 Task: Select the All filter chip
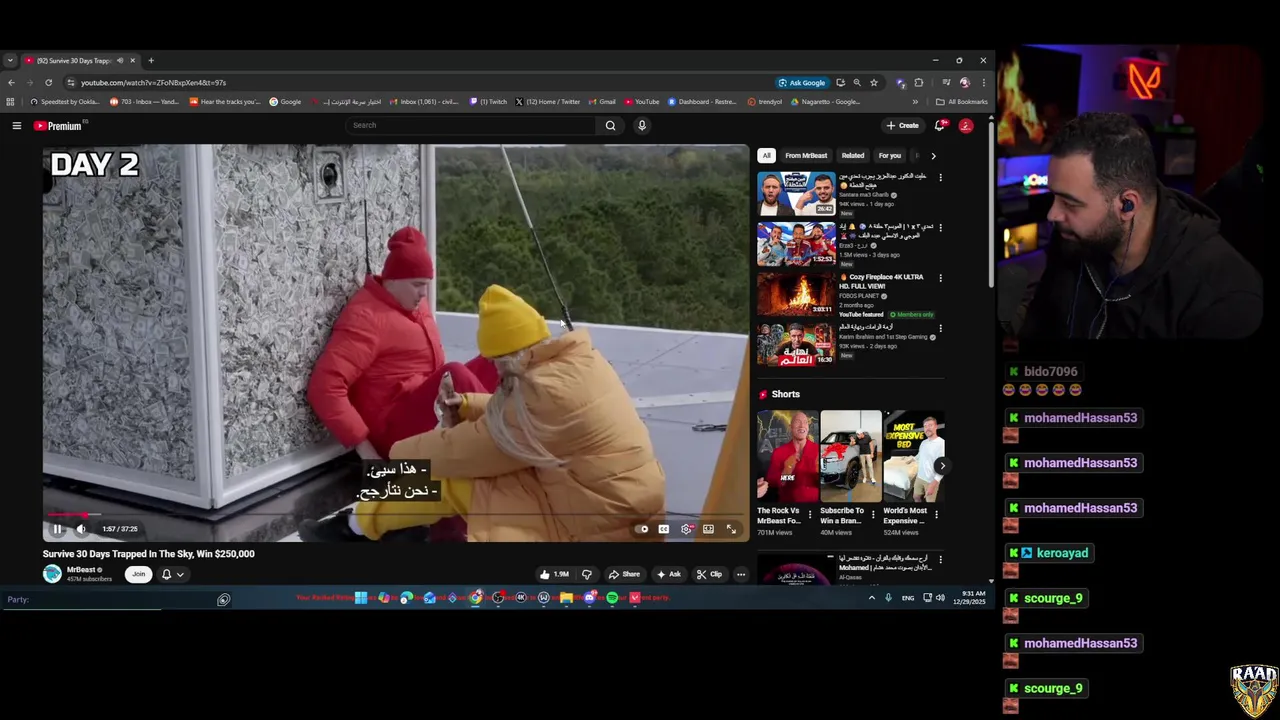[766, 155]
